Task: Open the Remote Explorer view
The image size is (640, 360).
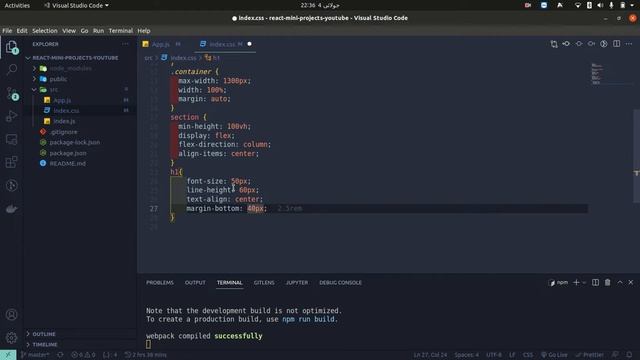Action: coord(11,140)
